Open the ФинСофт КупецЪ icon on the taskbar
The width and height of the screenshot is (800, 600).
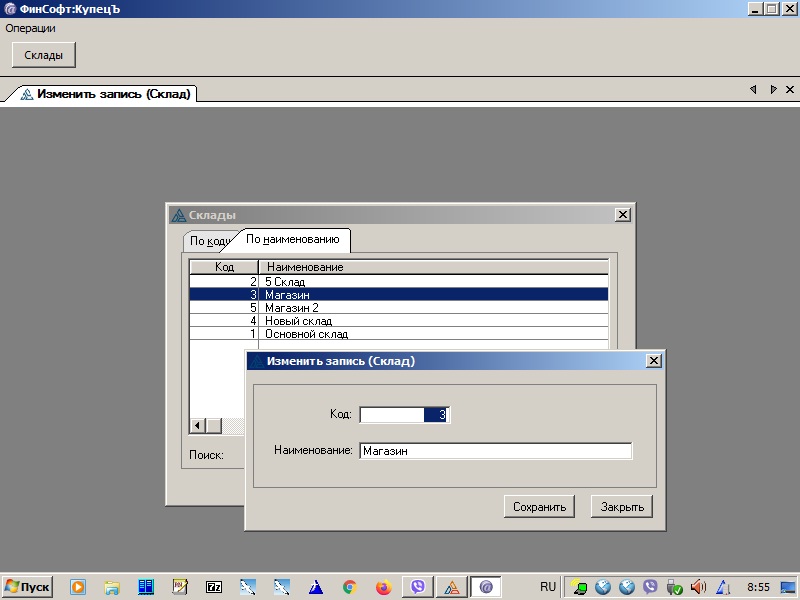pos(453,587)
